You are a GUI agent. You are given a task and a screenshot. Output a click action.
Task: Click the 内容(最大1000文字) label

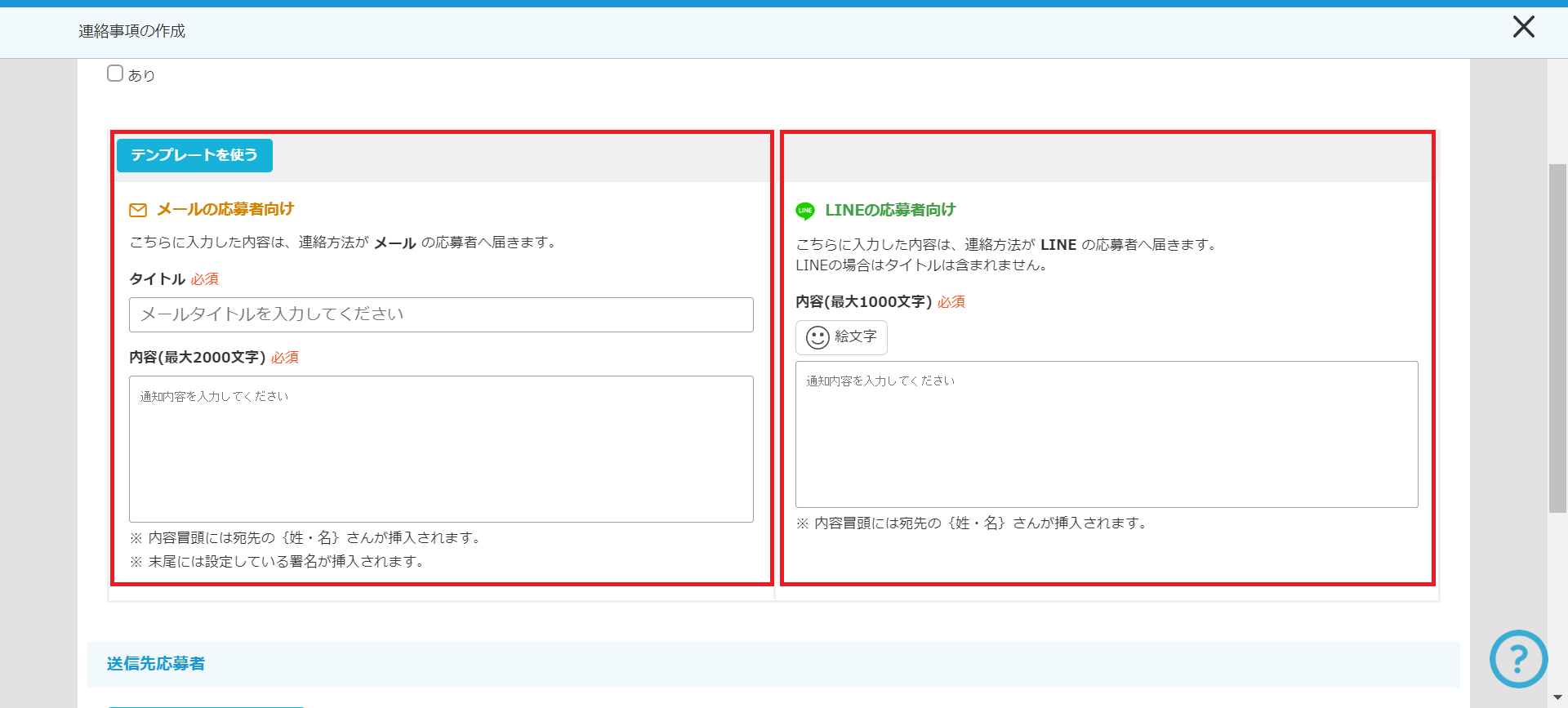tap(863, 302)
